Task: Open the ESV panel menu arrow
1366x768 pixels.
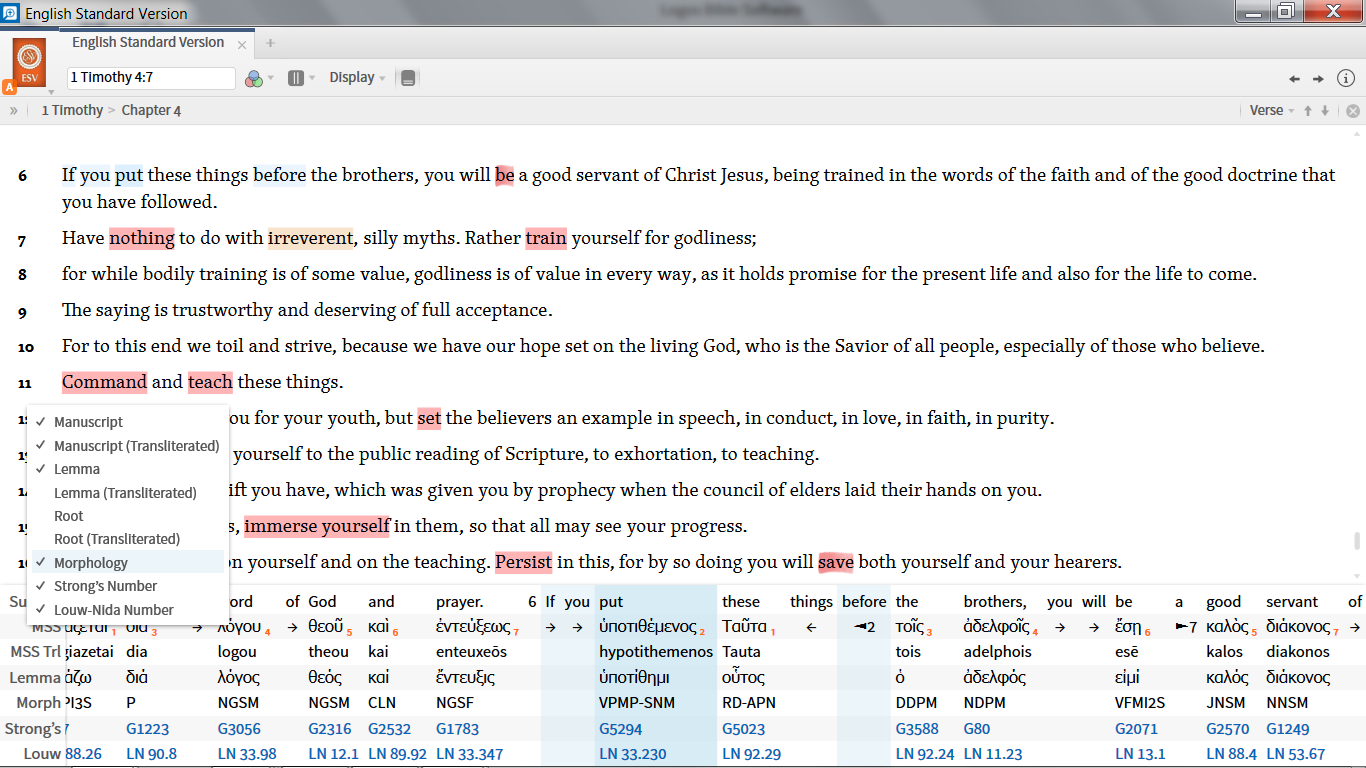Action: coord(51,91)
